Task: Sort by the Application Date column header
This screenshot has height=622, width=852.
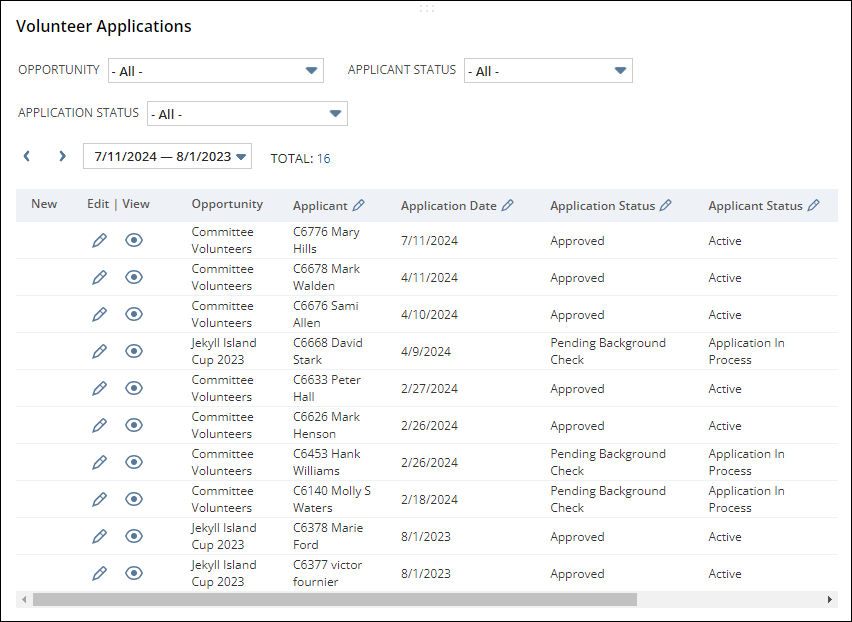Action: point(448,205)
